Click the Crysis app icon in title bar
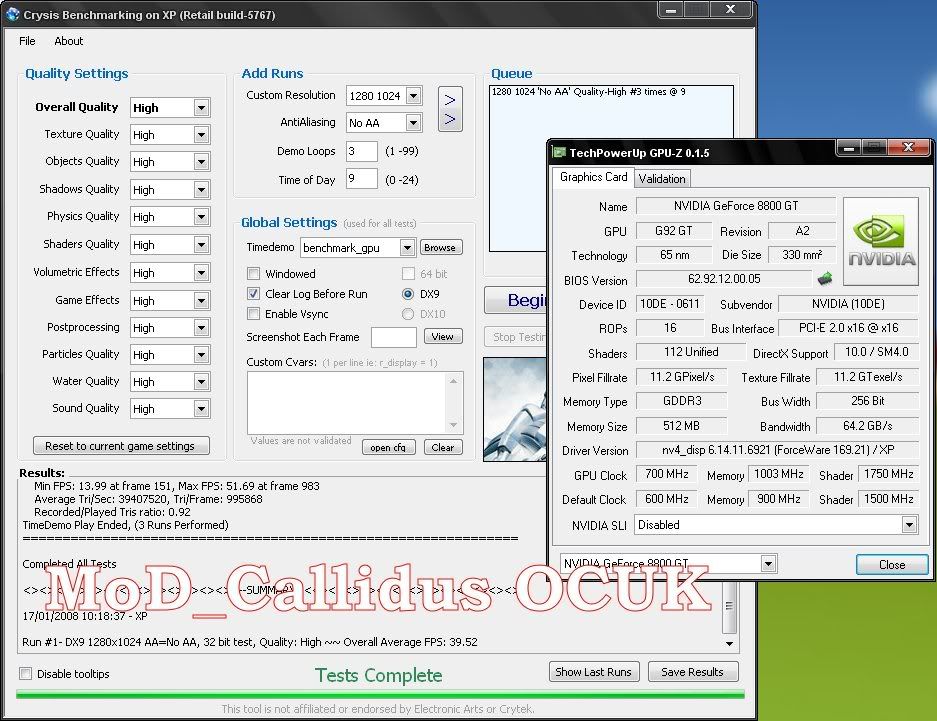 point(12,14)
